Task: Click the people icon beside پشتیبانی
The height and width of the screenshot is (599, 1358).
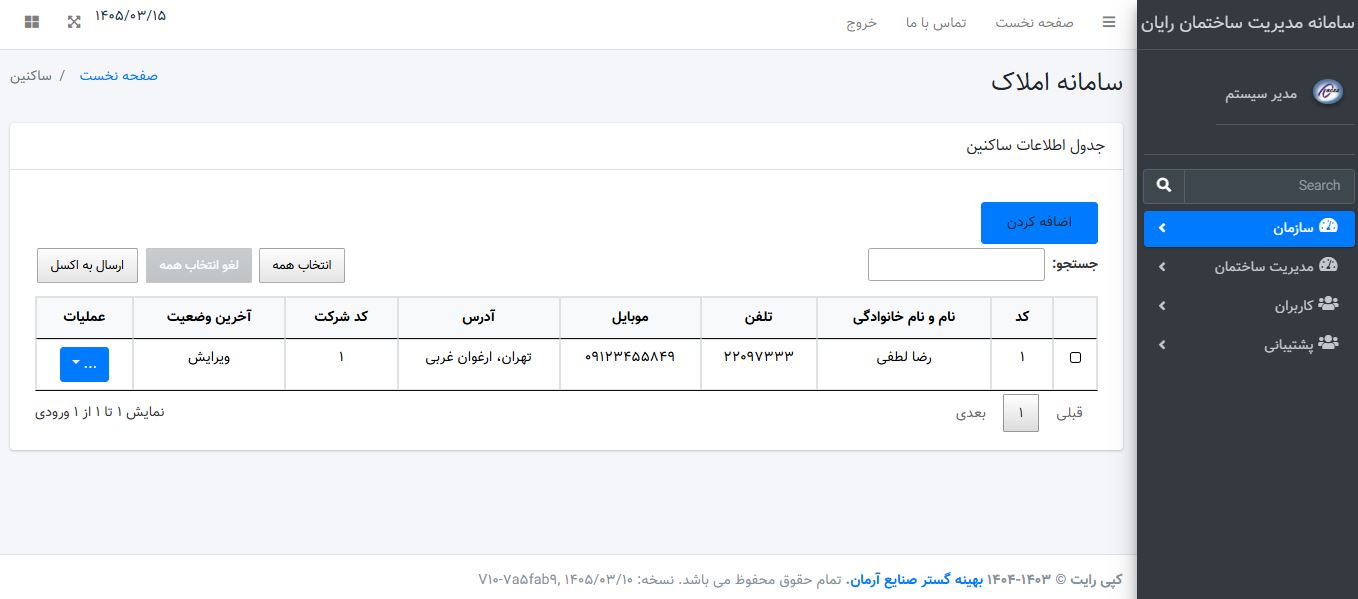Action: (x=1329, y=343)
